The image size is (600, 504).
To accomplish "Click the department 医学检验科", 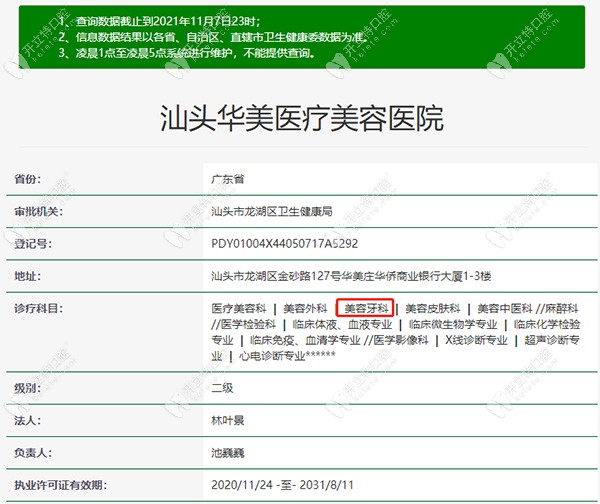I will 248,325.
